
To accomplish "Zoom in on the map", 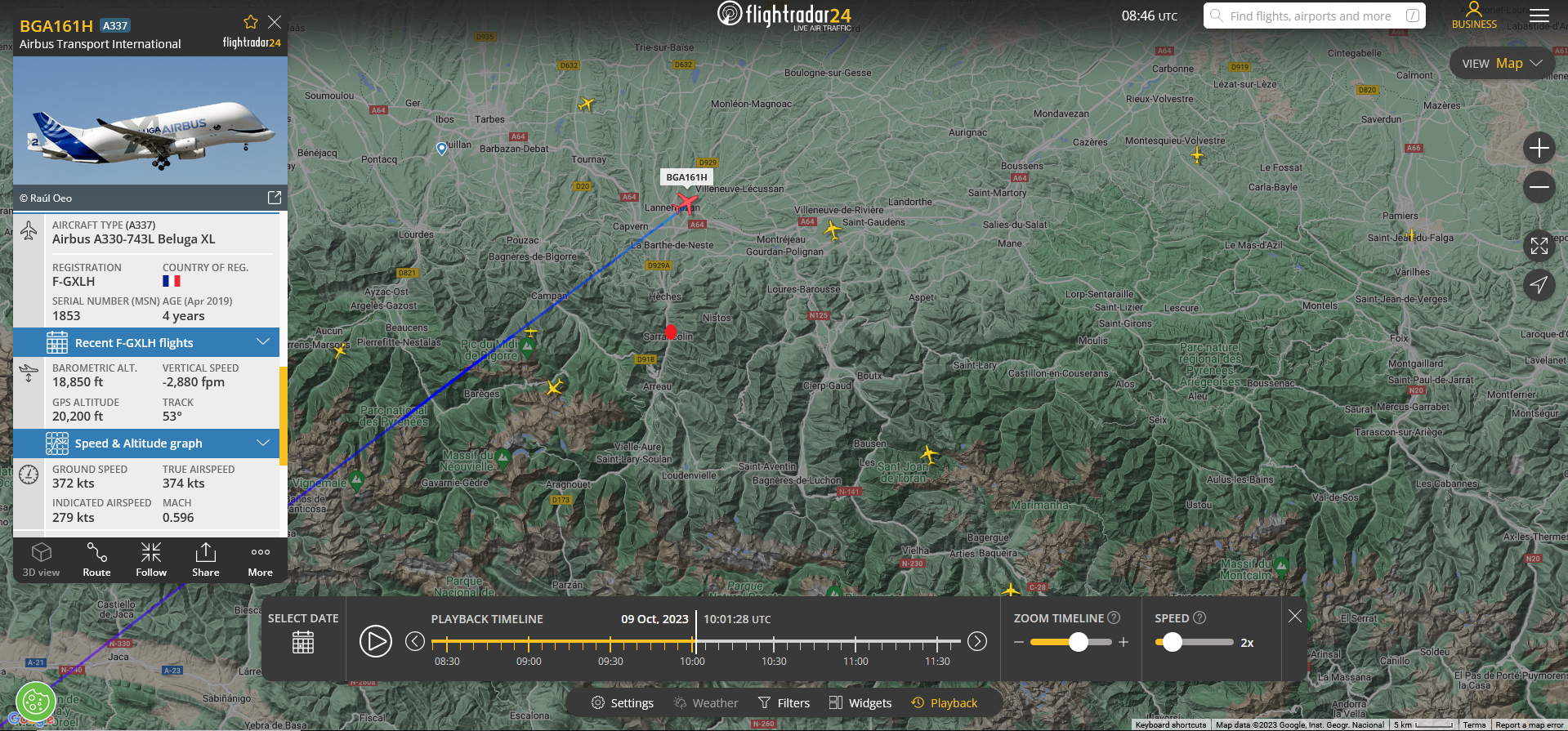I will coord(1539,148).
